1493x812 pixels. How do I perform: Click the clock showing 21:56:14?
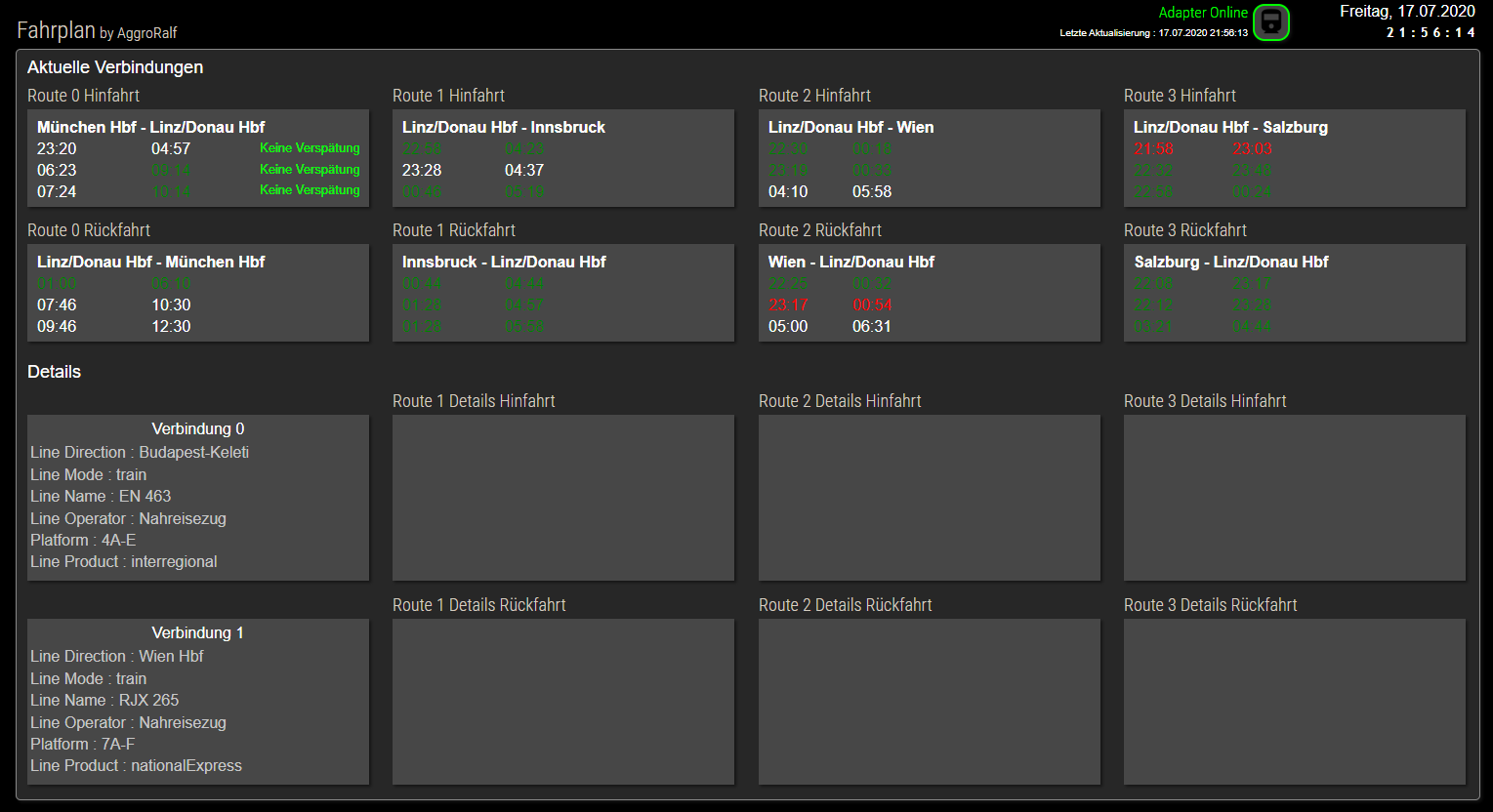(1431, 33)
